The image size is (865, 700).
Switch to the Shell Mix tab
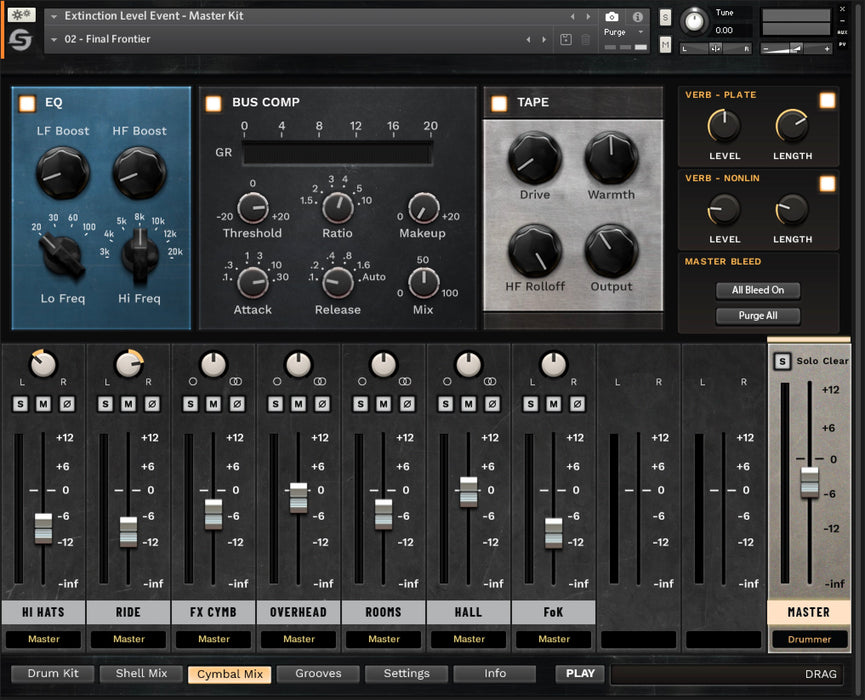point(143,674)
